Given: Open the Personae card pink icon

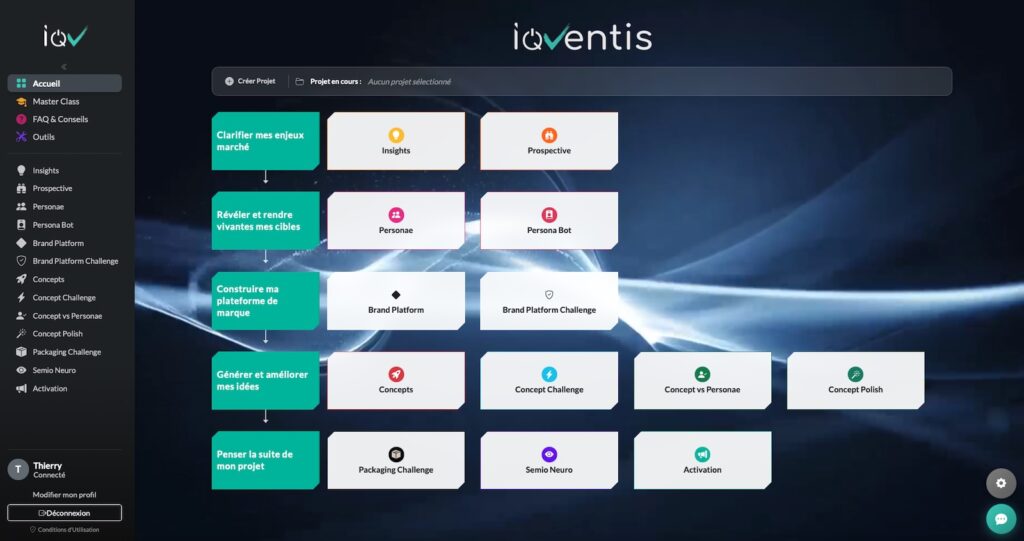Looking at the screenshot, I should [x=396, y=215].
